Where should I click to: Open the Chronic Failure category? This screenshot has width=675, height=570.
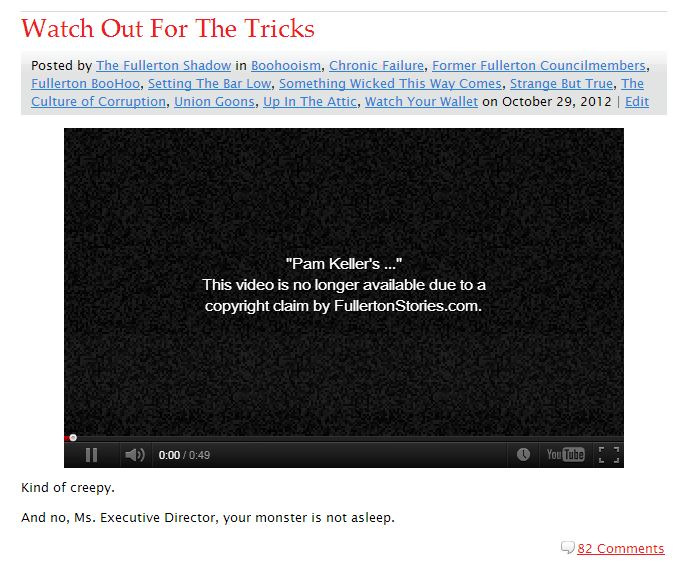[377, 65]
